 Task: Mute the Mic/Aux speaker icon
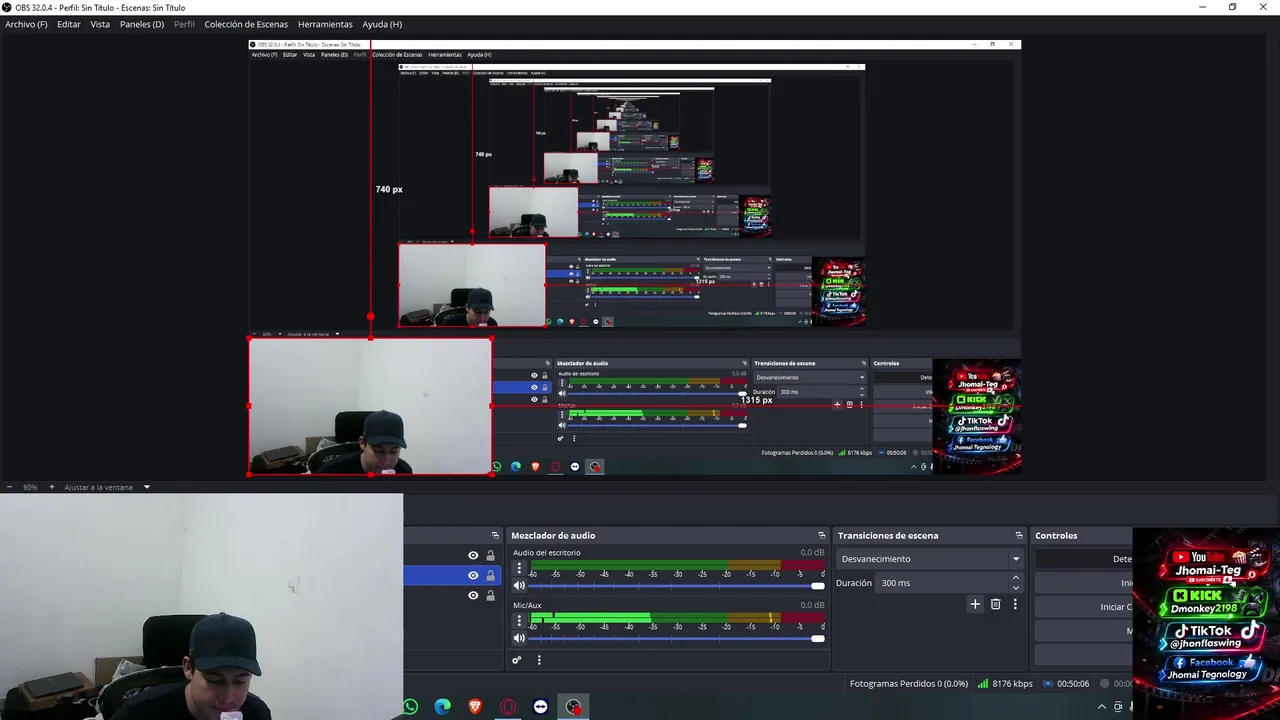(x=519, y=638)
